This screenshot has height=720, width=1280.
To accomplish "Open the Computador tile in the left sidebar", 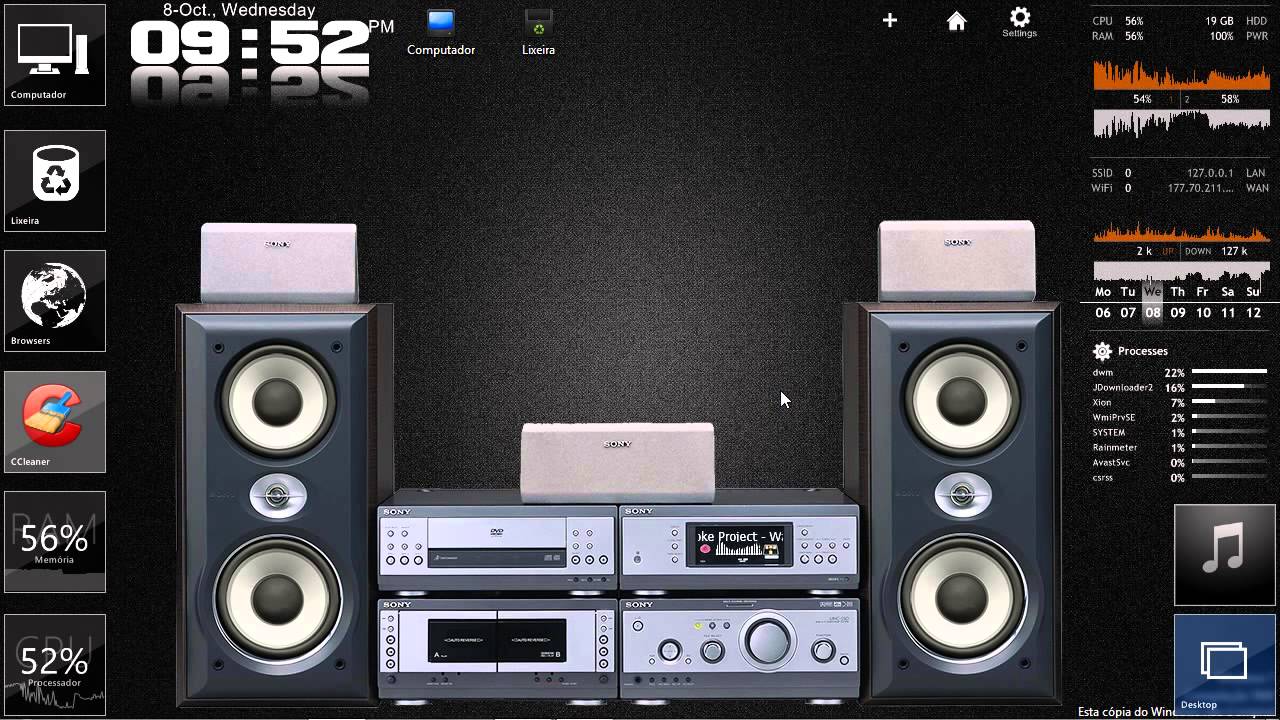I will [x=55, y=55].
